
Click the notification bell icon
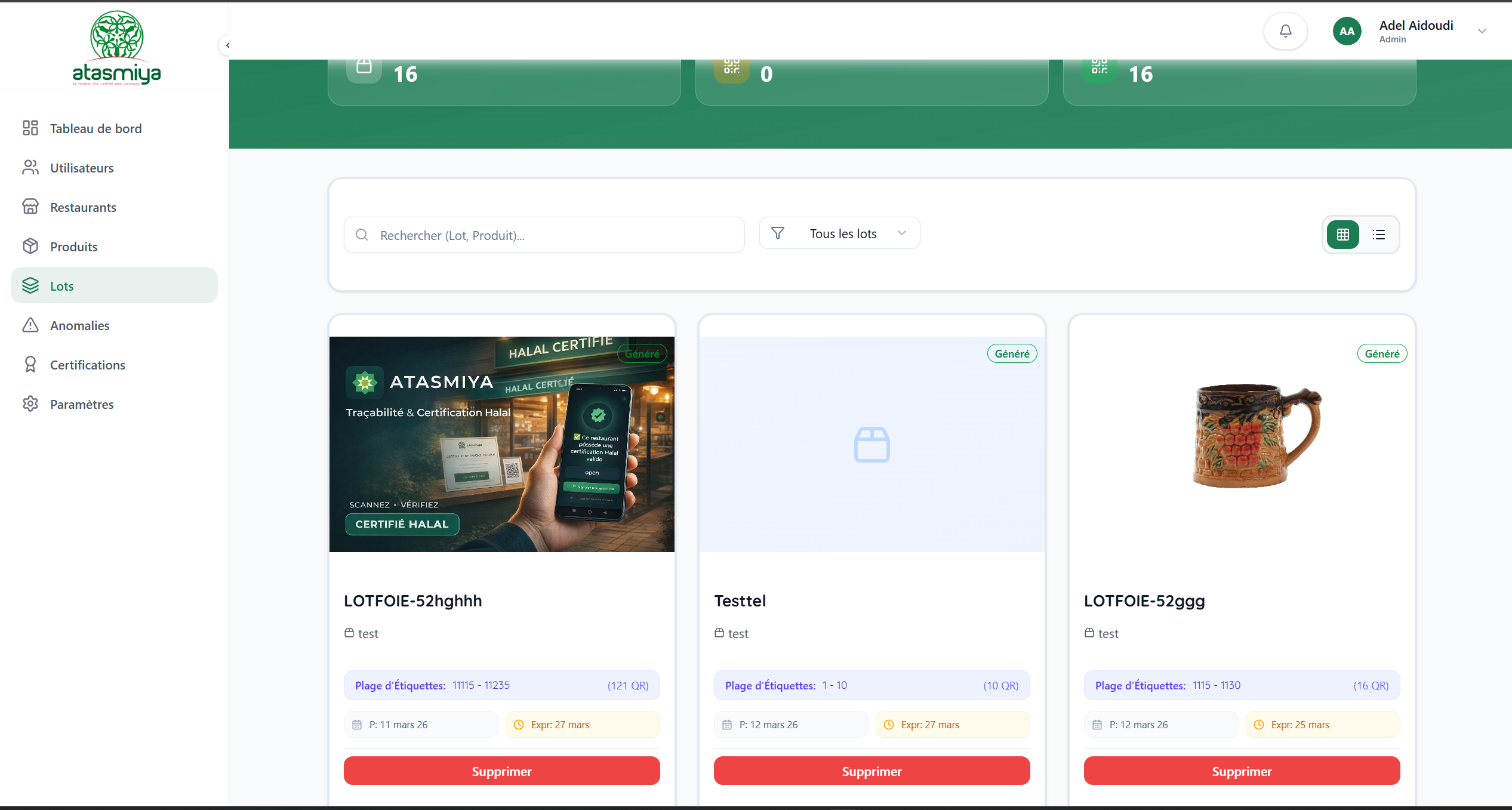pos(1285,31)
